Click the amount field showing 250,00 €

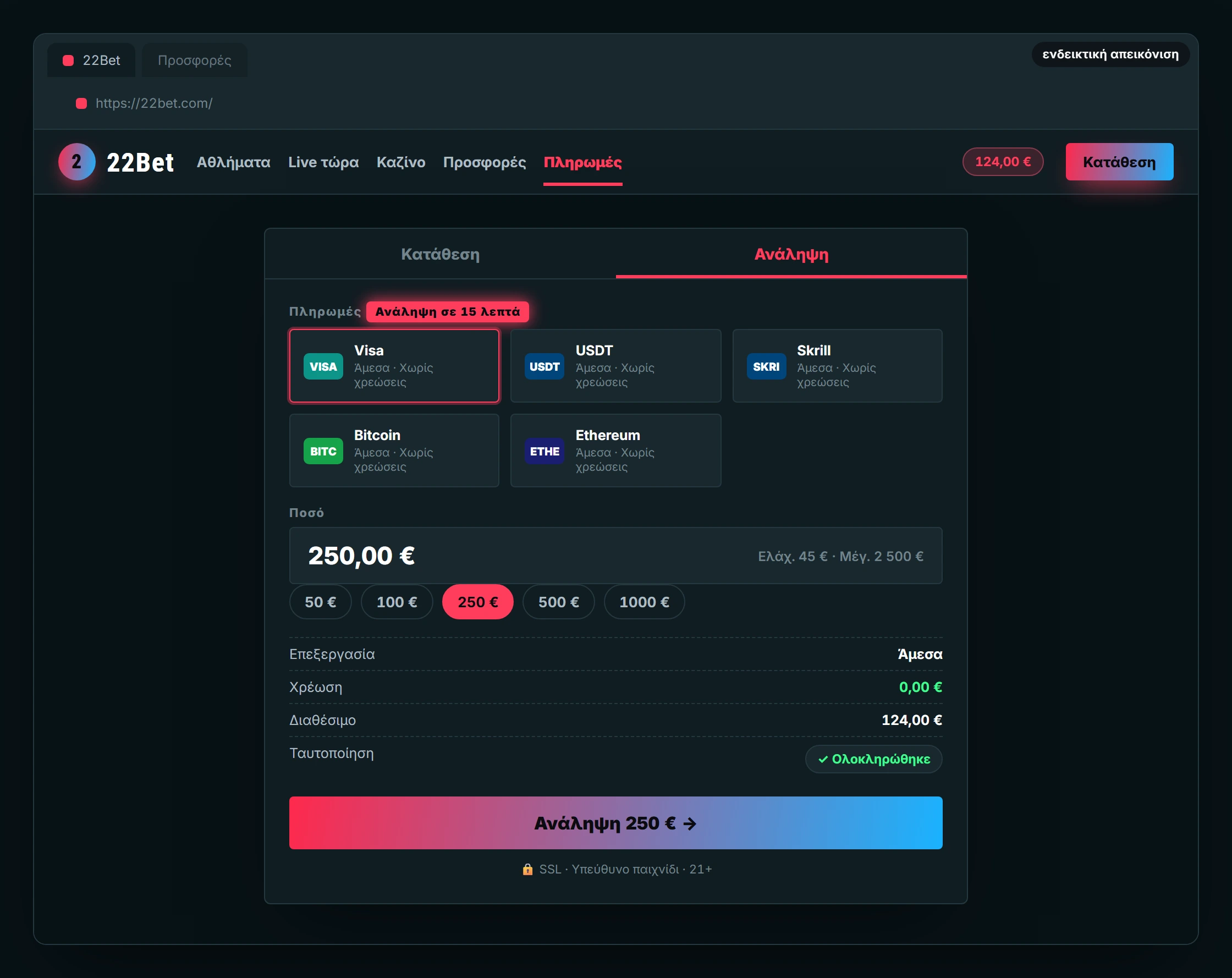(x=615, y=556)
